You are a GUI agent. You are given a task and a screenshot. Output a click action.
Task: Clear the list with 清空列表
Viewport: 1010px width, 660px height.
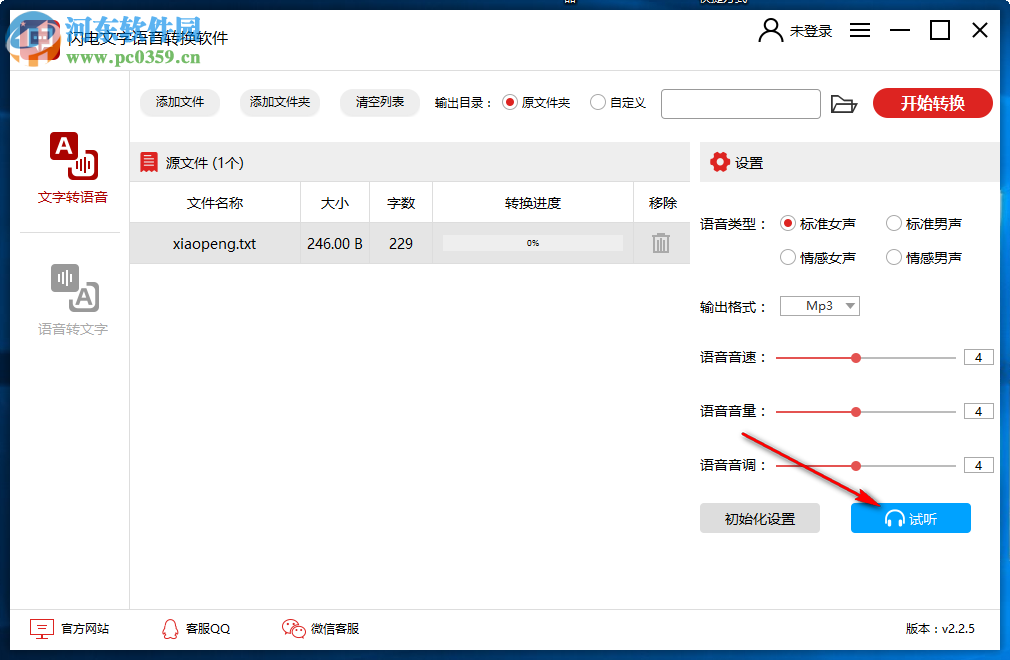pyautogui.click(x=380, y=102)
